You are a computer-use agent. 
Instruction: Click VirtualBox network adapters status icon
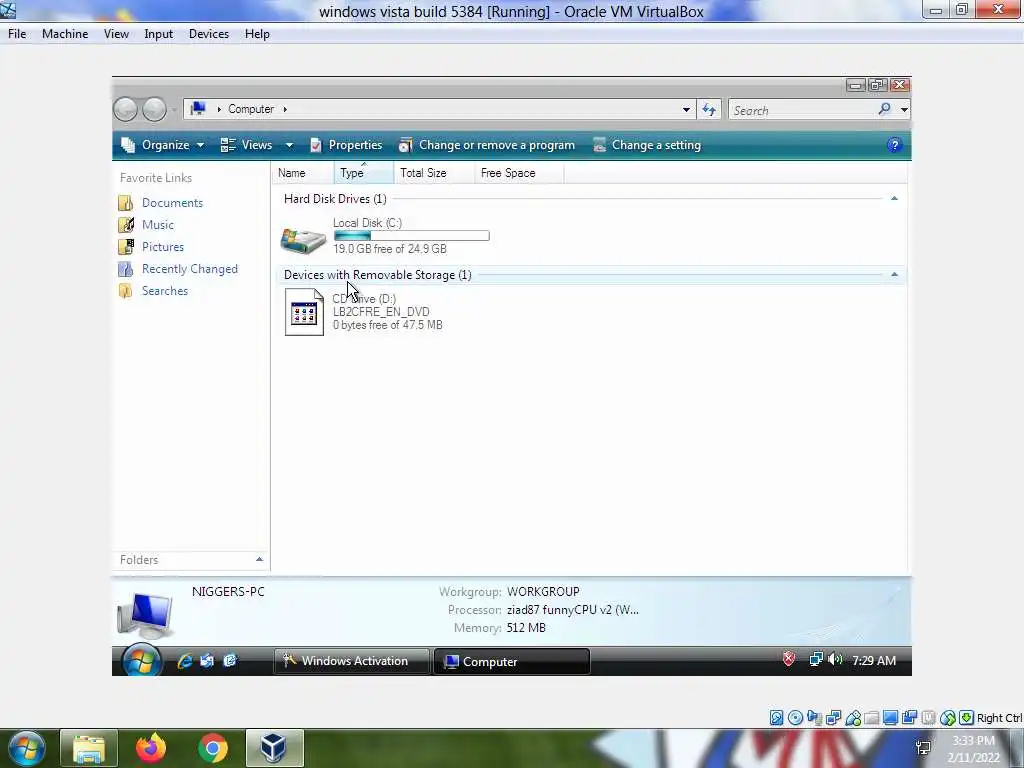833,718
